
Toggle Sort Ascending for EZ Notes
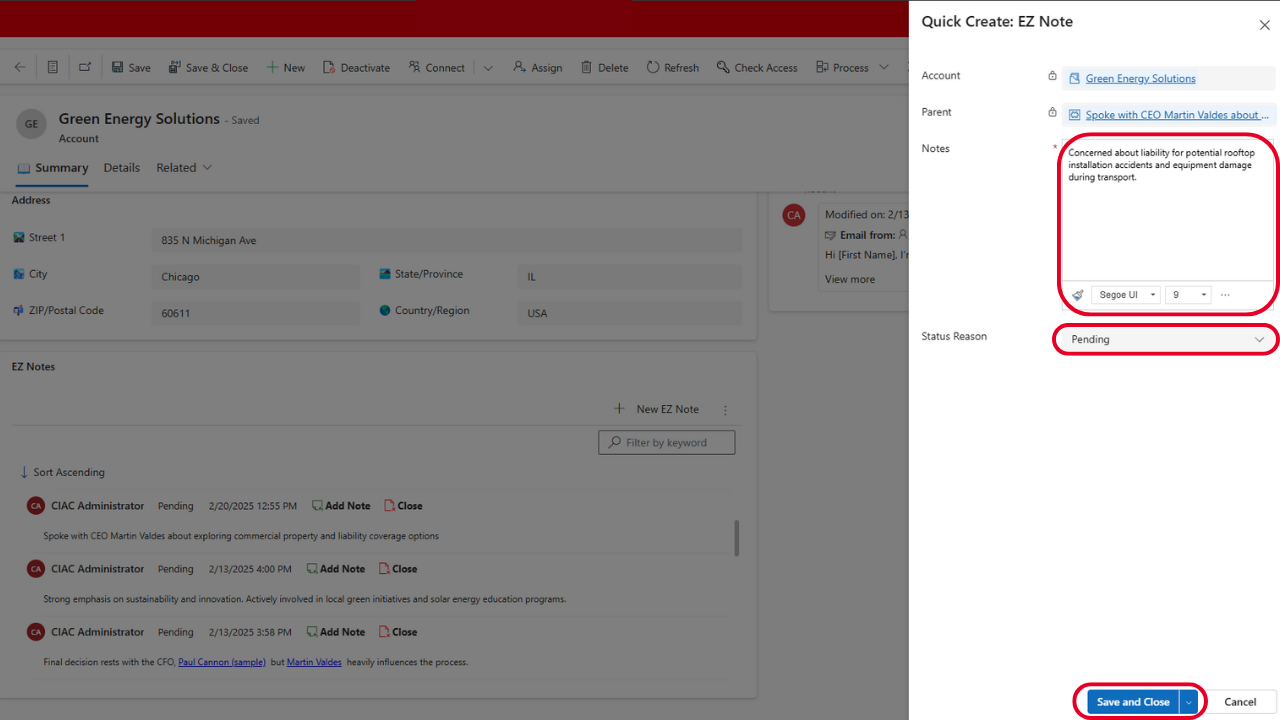coord(62,472)
